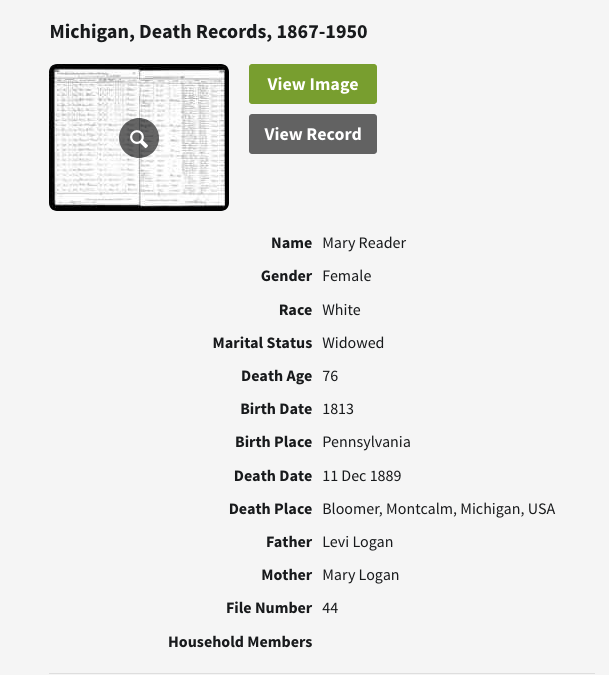
Task: Select the father name Levi Logan
Action: coord(357,542)
